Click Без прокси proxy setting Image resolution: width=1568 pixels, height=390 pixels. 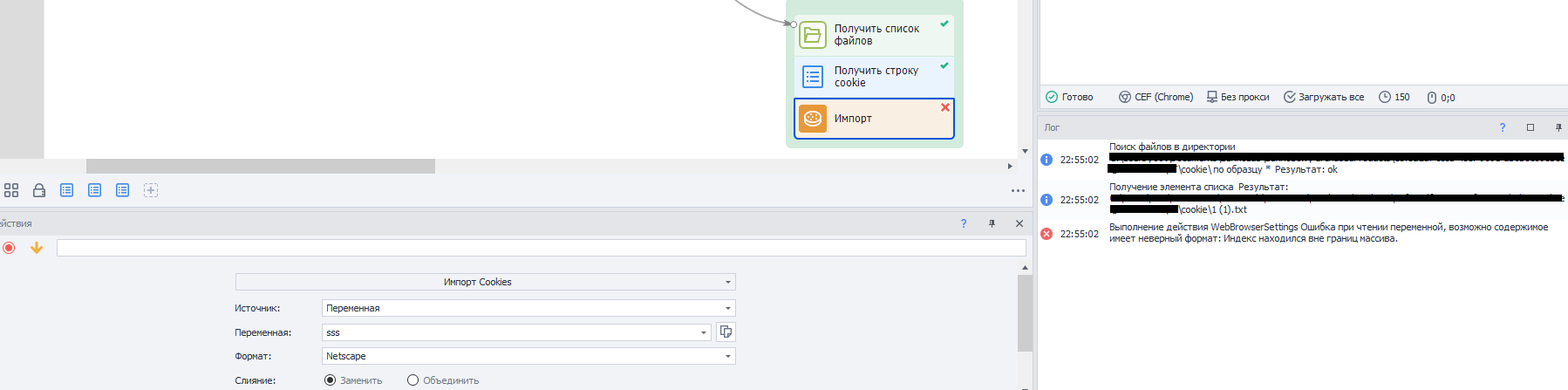point(1237,97)
